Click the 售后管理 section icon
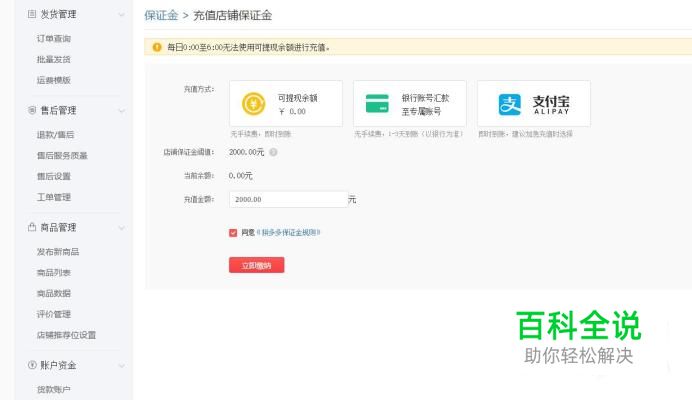The image size is (692, 400). pos(32,110)
